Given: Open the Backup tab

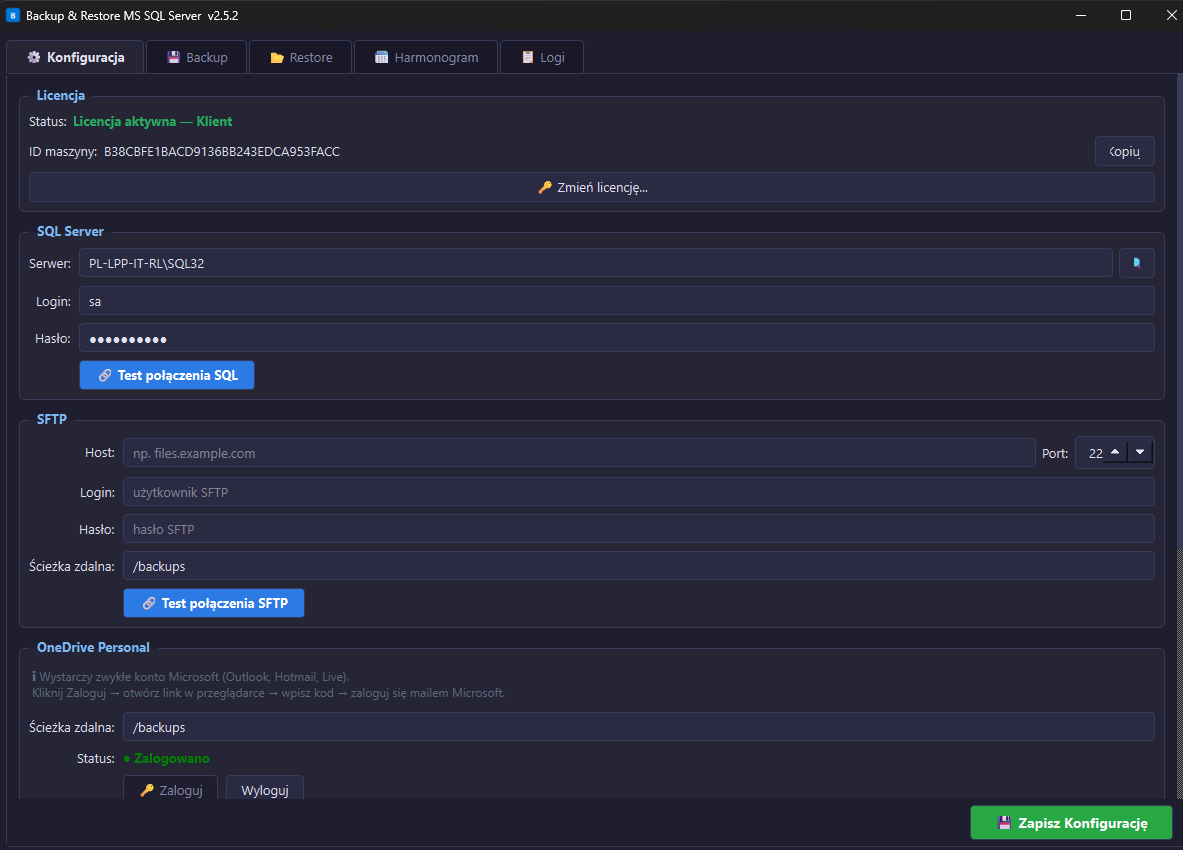Looking at the screenshot, I should [197, 57].
